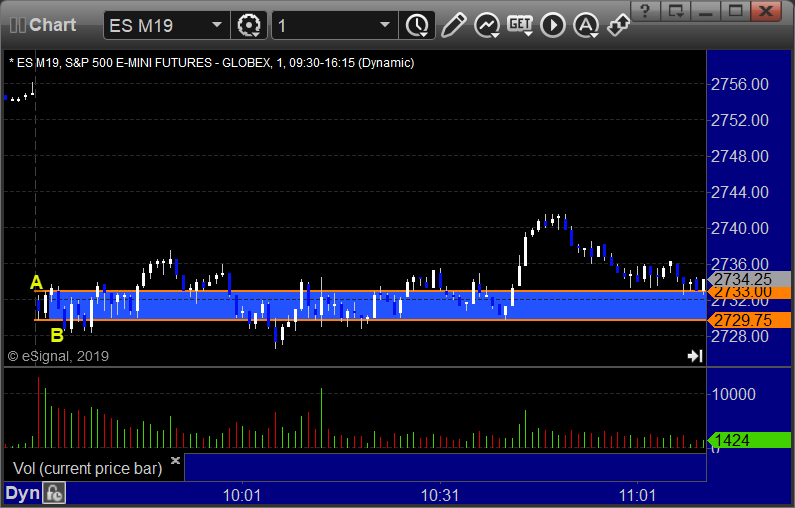Image resolution: width=795 pixels, height=508 pixels.
Task: Click the window pop-out dropdown button
Action: [675, 11]
